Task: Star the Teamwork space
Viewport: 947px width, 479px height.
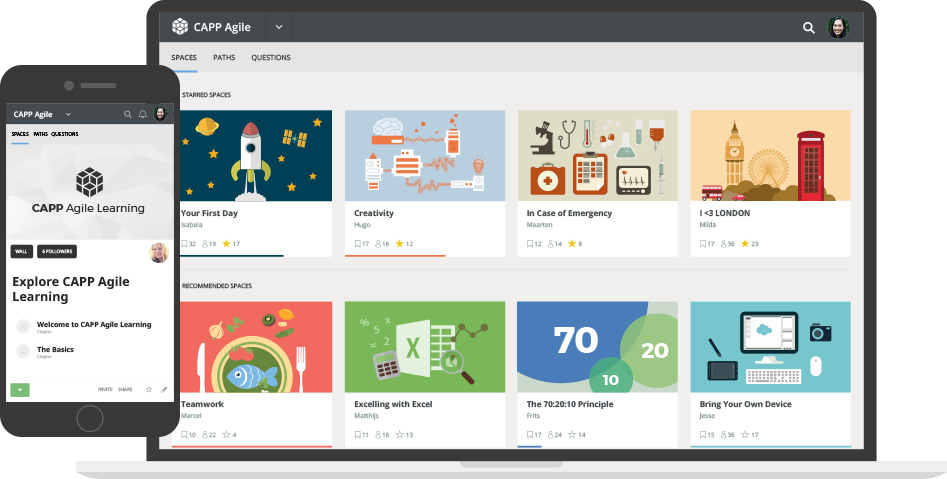Action: [x=226, y=434]
